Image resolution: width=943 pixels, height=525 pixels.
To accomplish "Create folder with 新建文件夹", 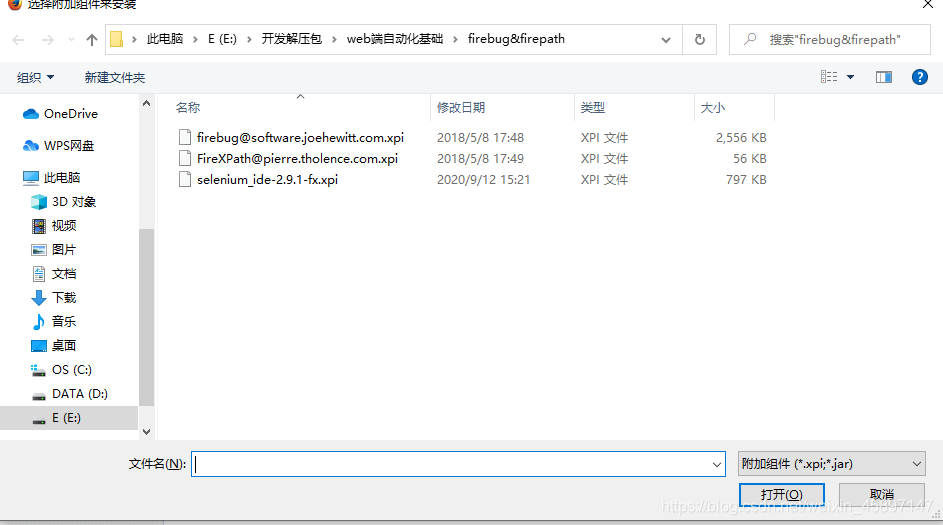I will coord(115,78).
